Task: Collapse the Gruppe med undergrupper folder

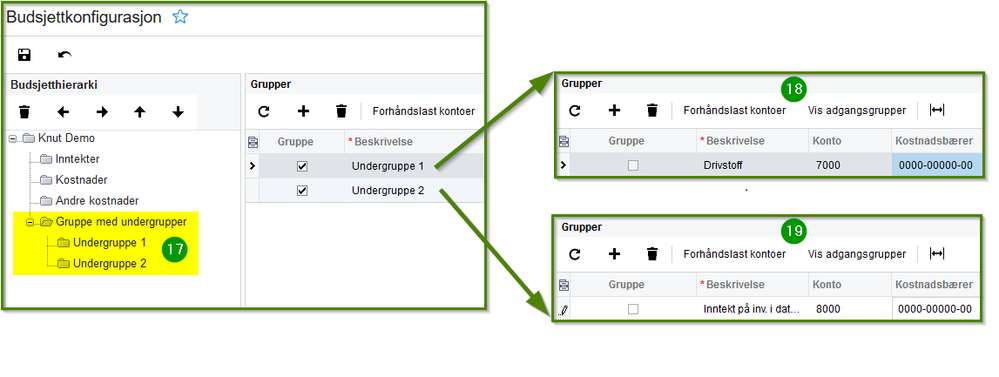Action: pyautogui.click(x=29, y=222)
